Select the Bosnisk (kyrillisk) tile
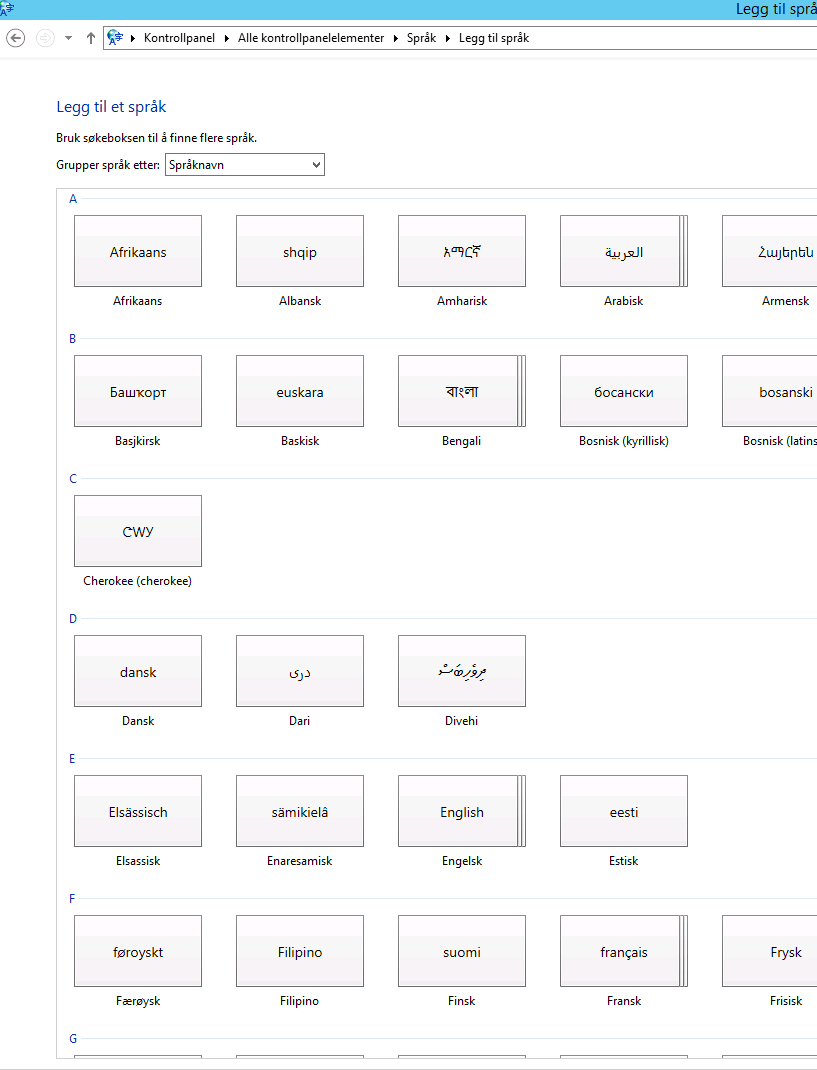 [x=624, y=391]
